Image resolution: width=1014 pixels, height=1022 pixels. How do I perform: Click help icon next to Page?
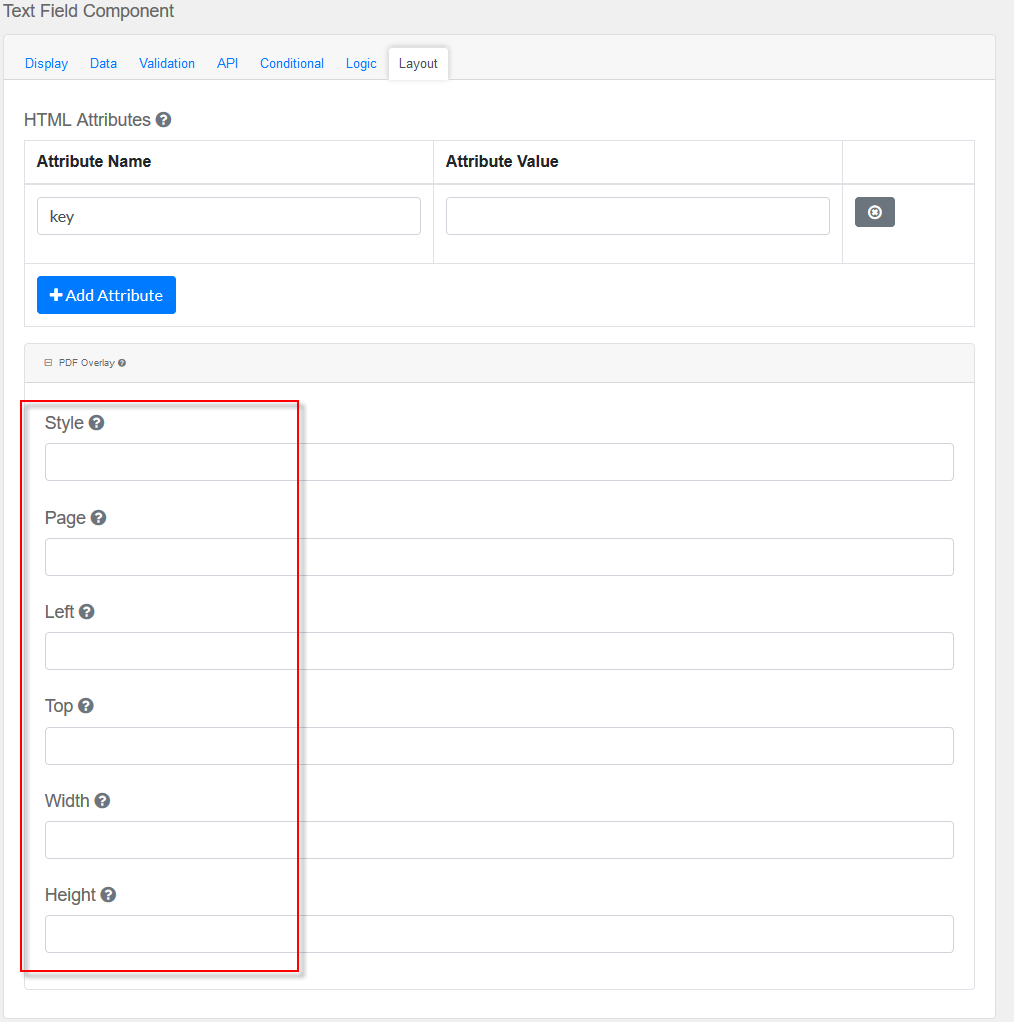coord(98,518)
